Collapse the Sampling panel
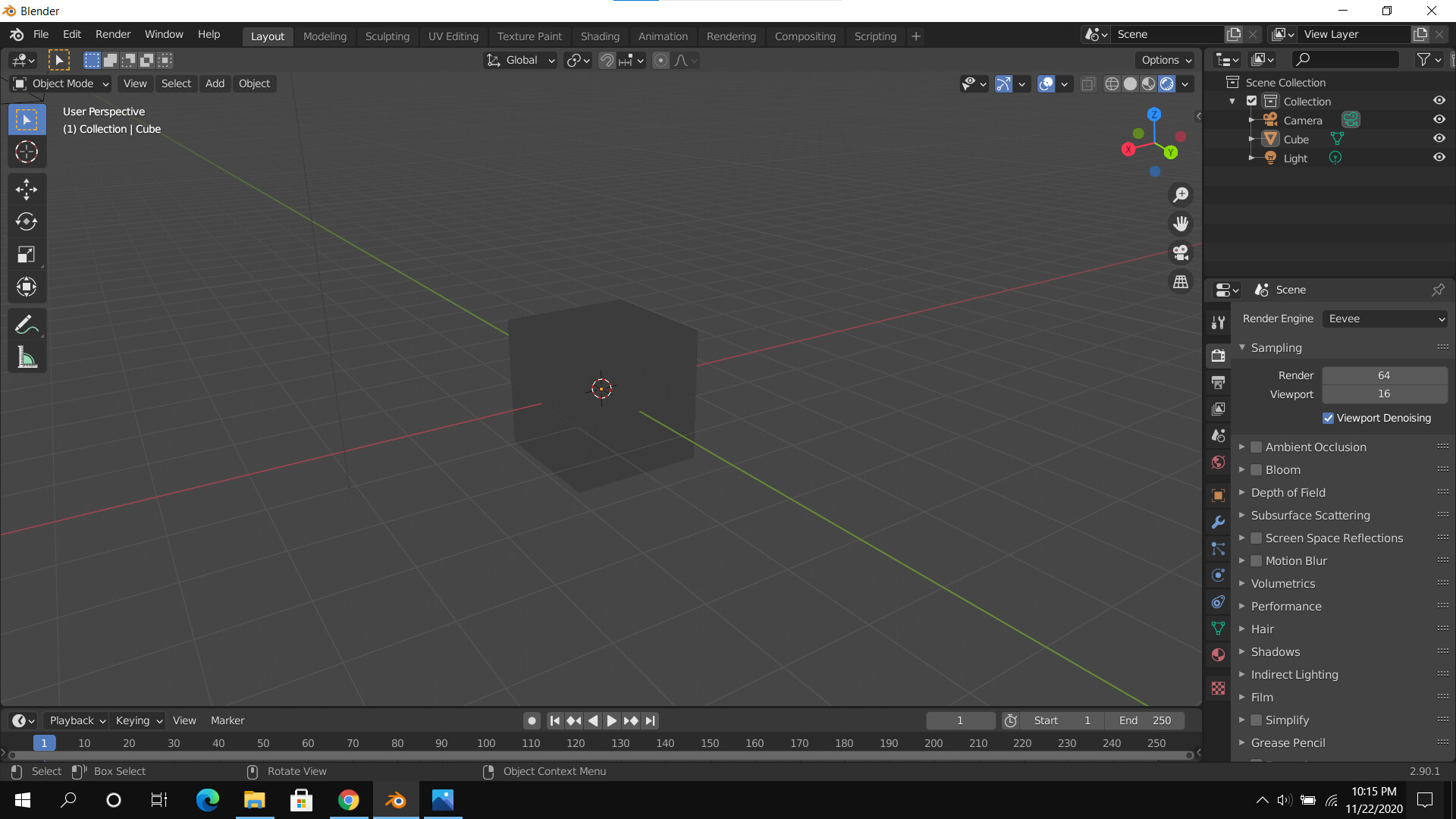The height and width of the screenshot is (819, 1456). (1276, 348)
